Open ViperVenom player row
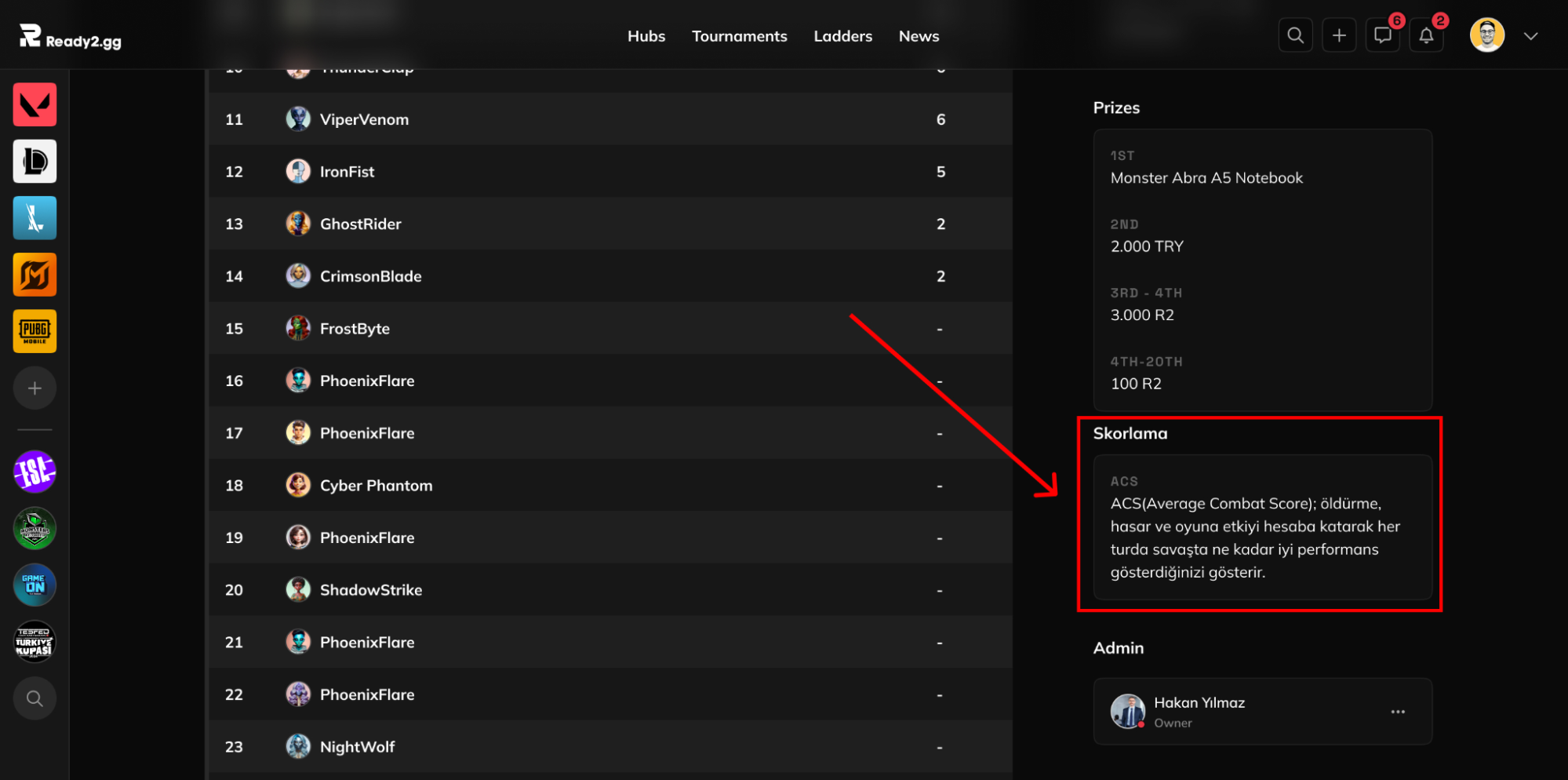 point(610,119)
